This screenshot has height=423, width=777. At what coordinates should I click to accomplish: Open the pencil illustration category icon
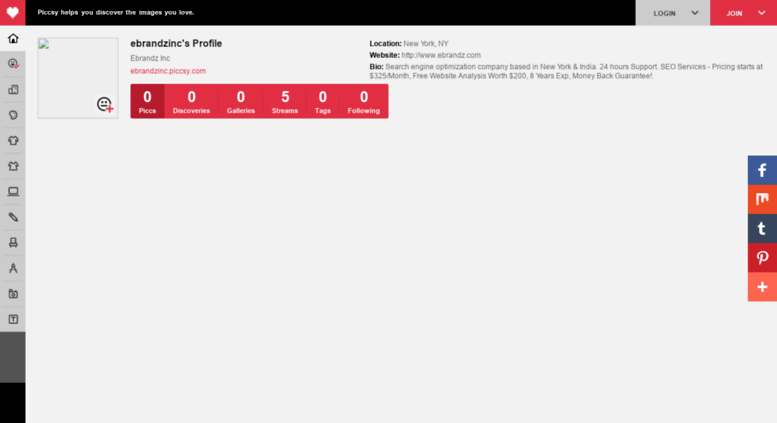[13, 217]
